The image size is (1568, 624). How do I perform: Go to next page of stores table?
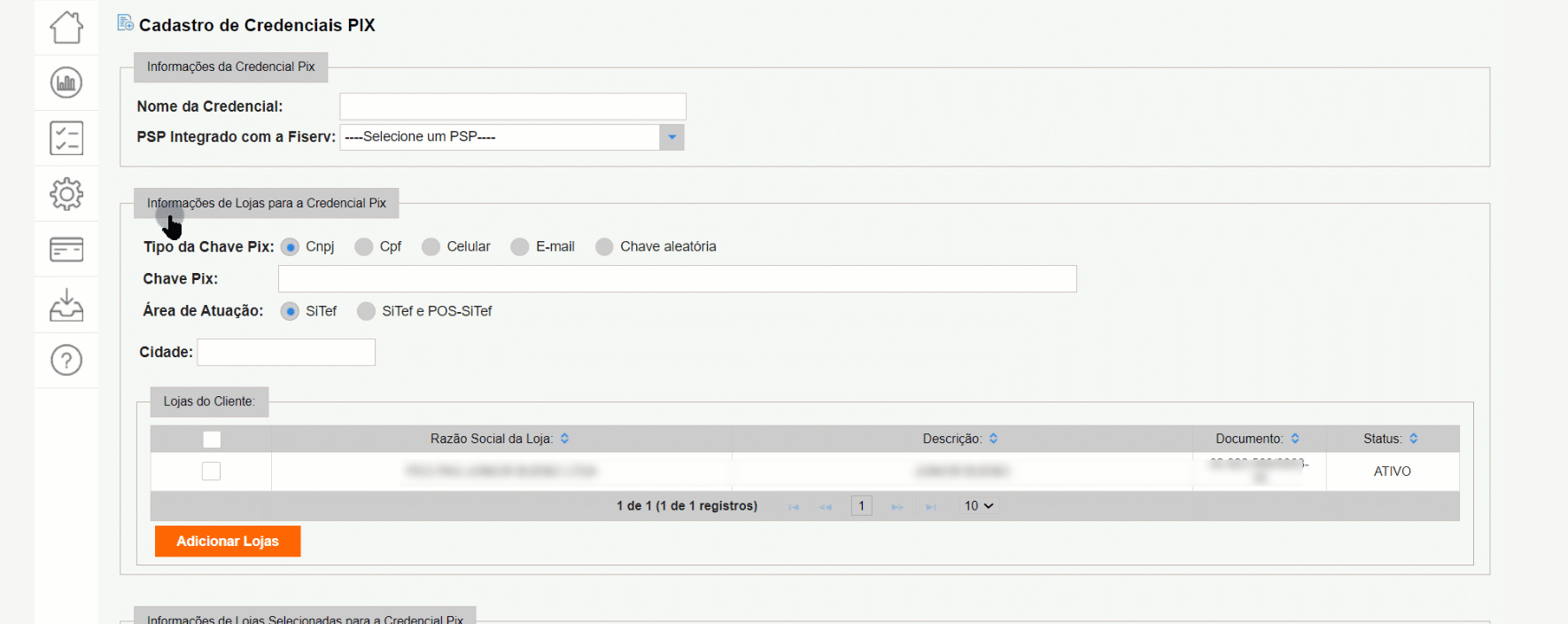click(x=897, y=506)
